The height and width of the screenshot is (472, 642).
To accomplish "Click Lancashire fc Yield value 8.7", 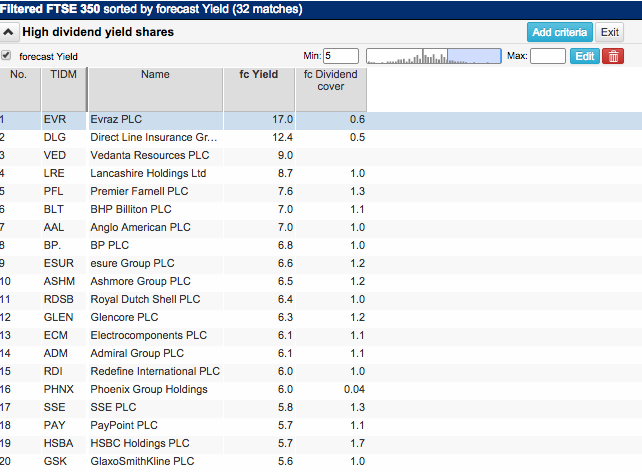I will click(x=285, y=174).
